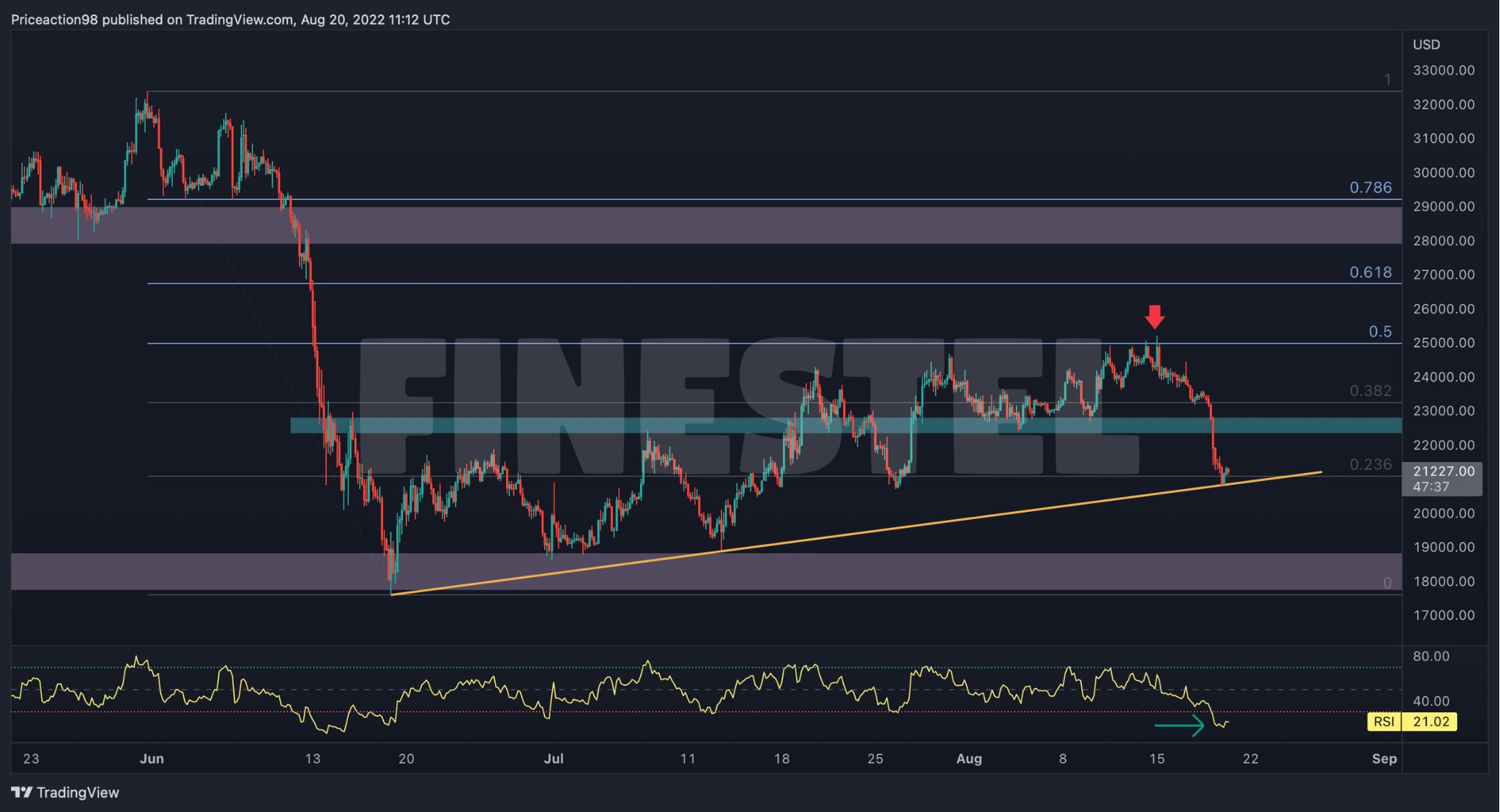The height and width of the screenshot is (812, 1500).
Task: Click the 15 date label on time axis
Action: tap(1156, 759)
